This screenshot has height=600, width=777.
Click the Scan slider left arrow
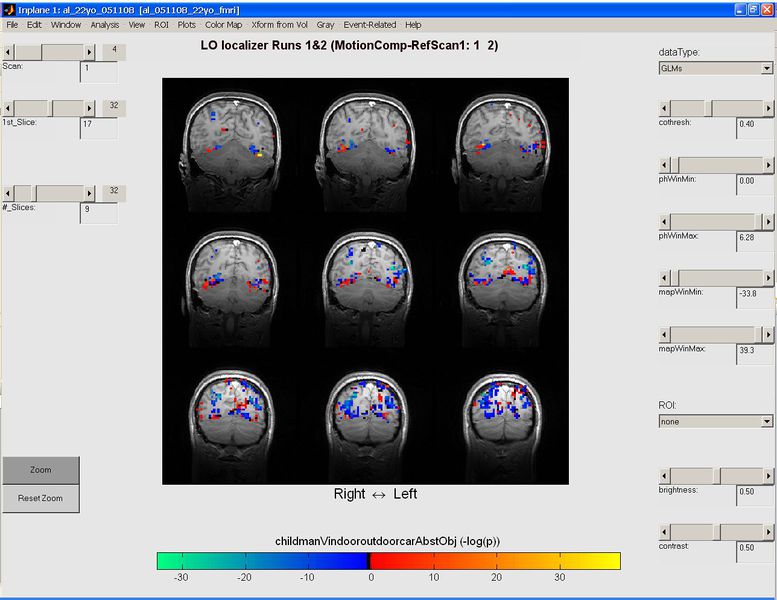(8, 51)
